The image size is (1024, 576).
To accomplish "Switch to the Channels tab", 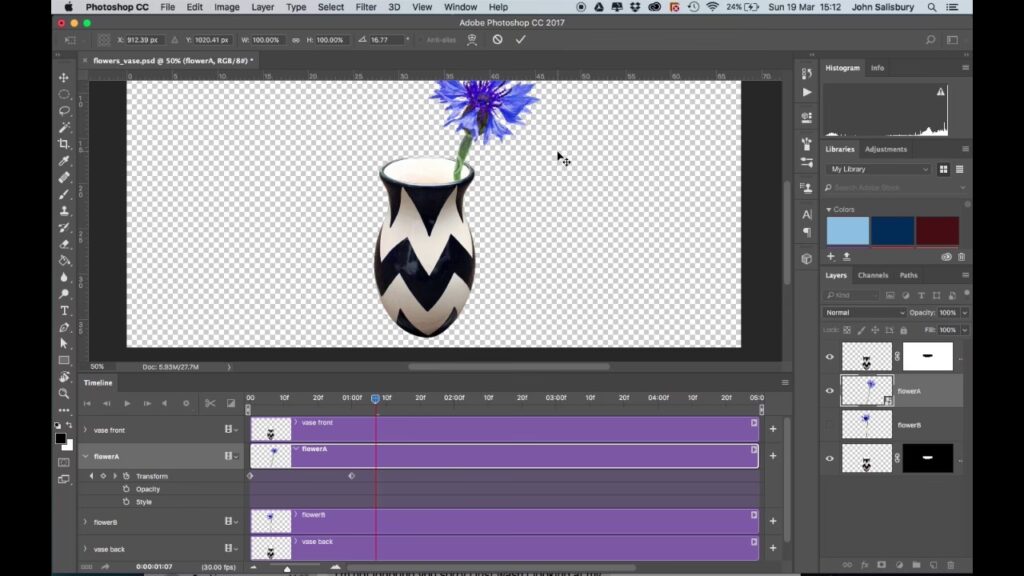I will pyautogui.click(x=872, y=275).
